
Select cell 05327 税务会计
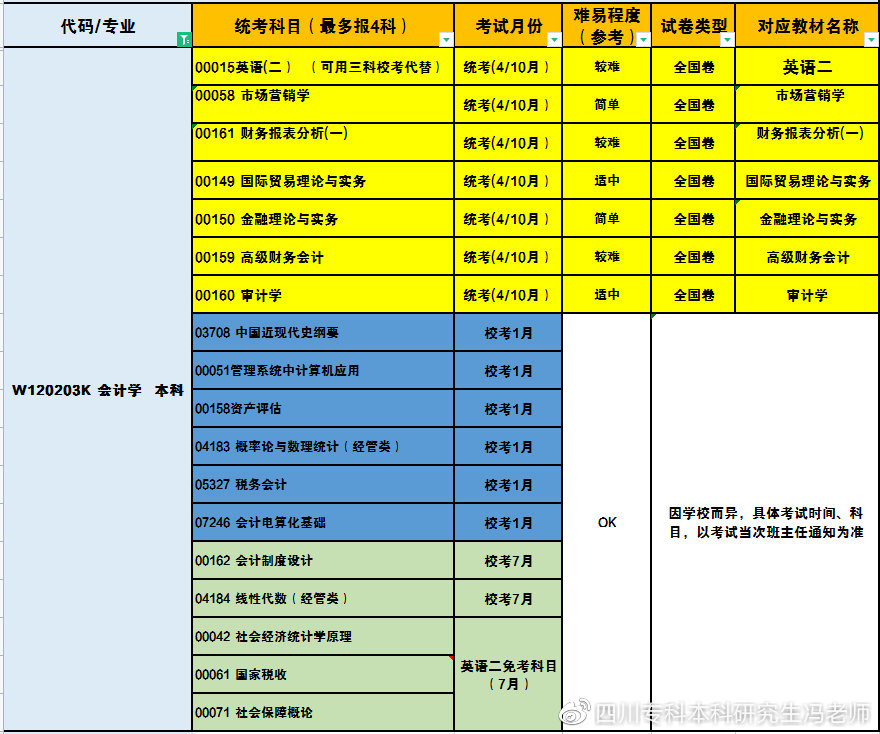[323, 485]
